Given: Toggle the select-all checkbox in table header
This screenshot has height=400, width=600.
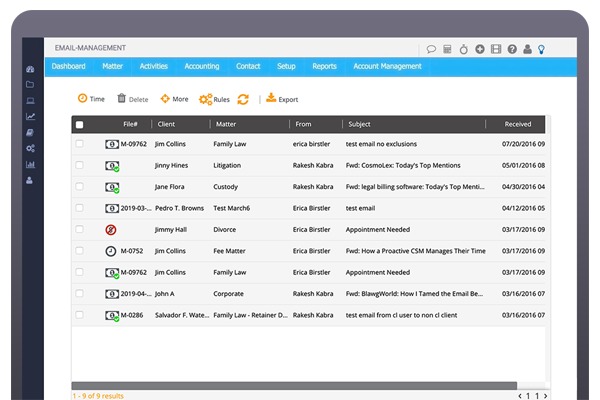Looking at the screenshot, I should (80, 125).
